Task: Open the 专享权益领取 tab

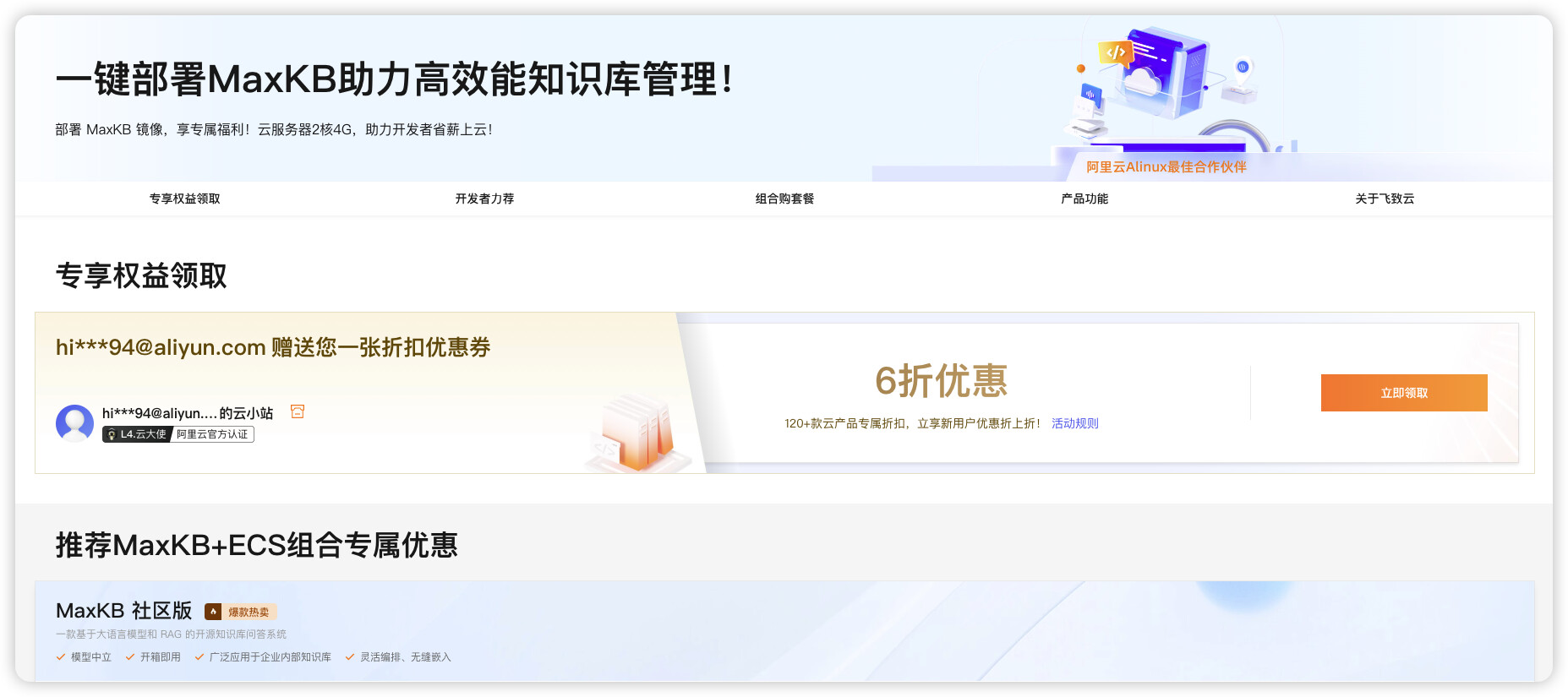Action: tap(184, 199)
